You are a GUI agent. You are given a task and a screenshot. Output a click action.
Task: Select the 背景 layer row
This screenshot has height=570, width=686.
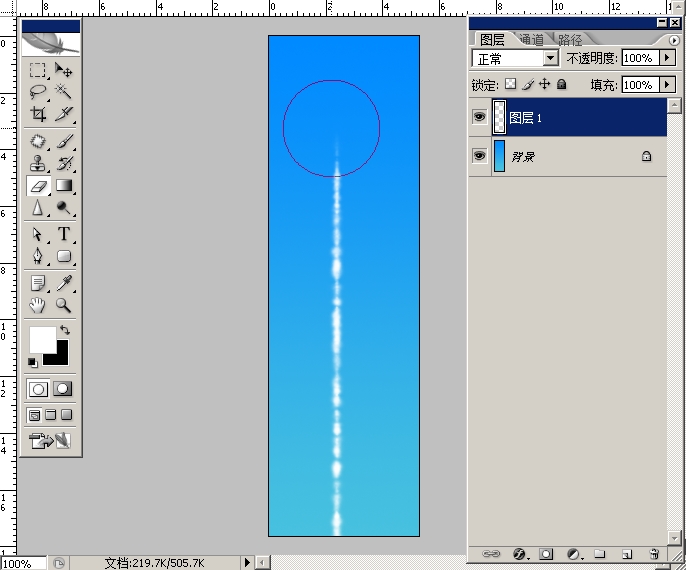[568, 156]
